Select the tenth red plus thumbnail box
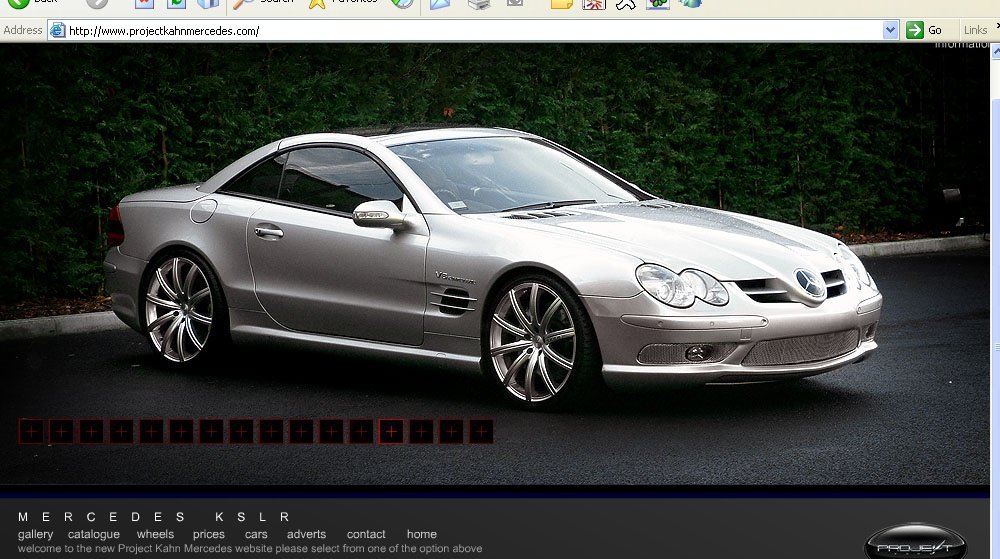Image resolution: width=1000 pixels, height=559 pixels. tap(301, 432)
